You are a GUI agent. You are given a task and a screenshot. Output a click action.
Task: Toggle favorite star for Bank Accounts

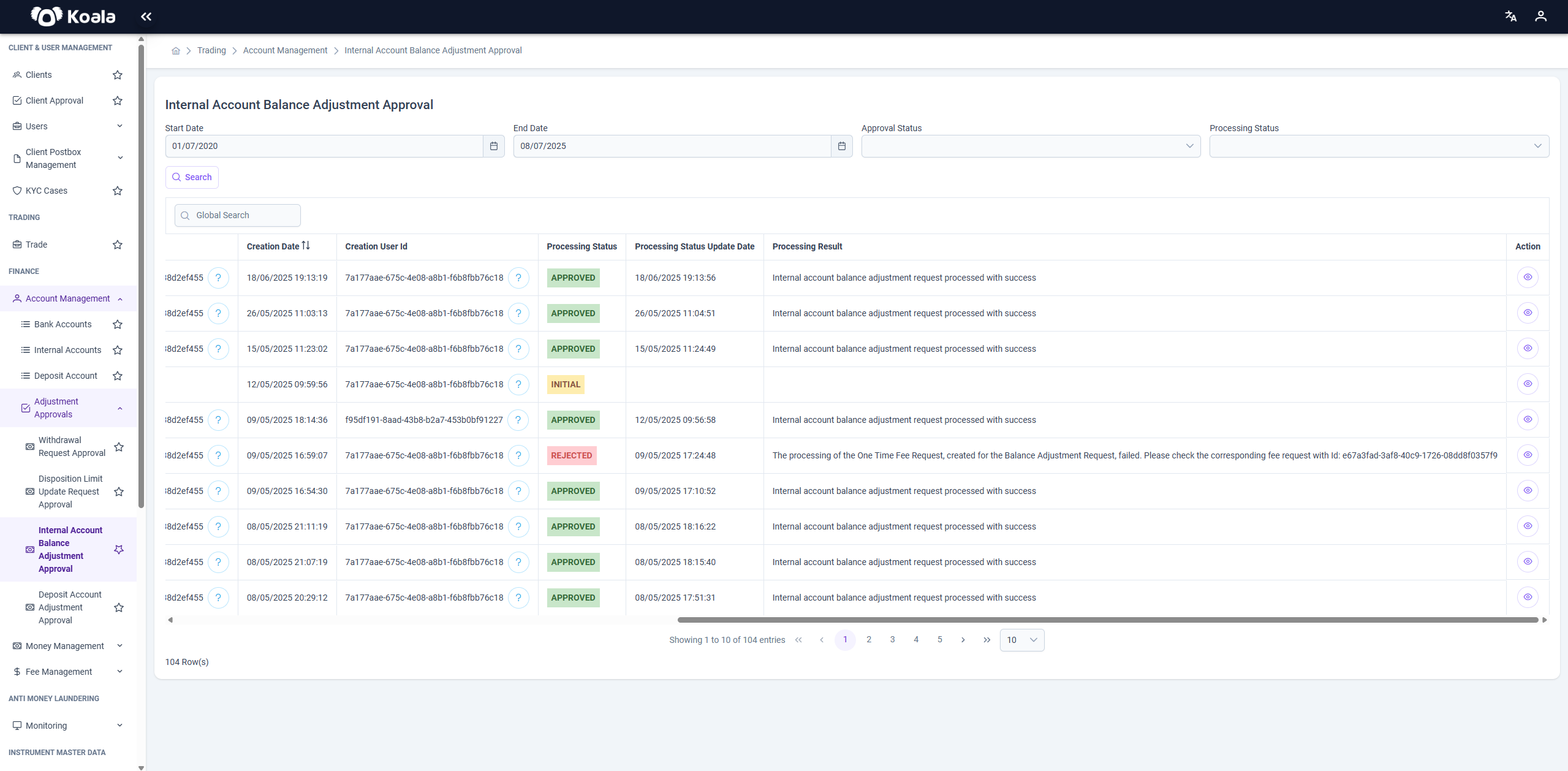coord(118,324)
